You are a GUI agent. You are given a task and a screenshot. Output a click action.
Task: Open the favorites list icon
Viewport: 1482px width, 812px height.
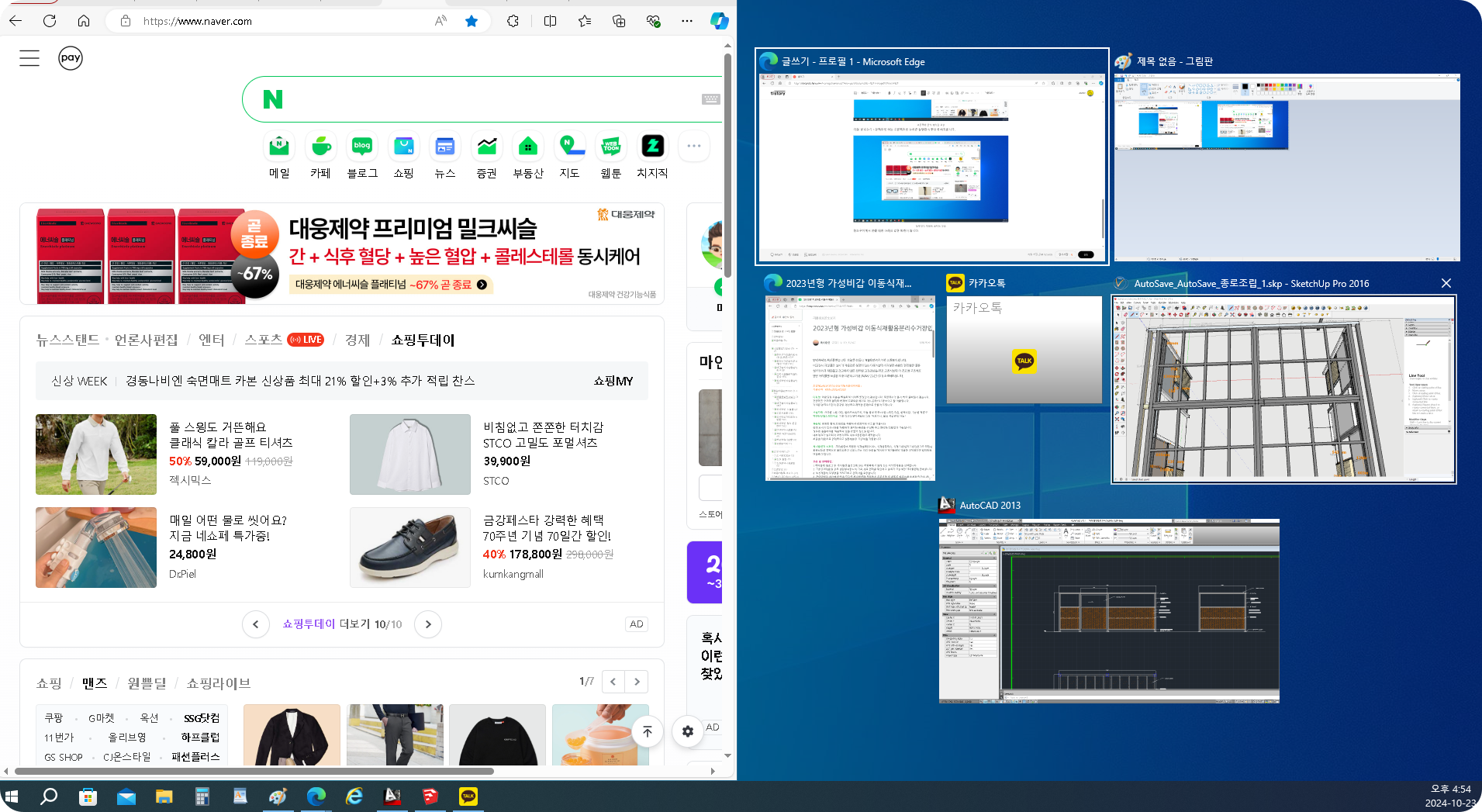[x=585, y=21]
